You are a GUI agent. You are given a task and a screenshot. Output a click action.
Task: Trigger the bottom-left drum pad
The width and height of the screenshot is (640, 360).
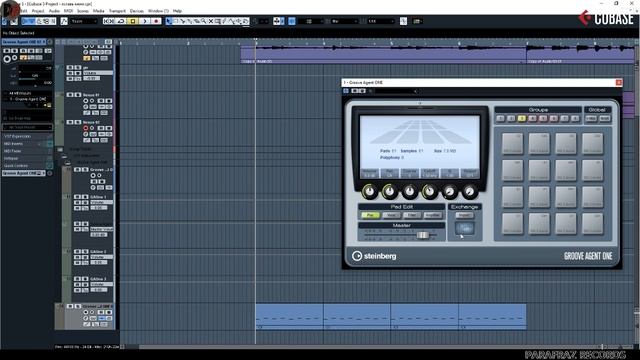point(512,224)
